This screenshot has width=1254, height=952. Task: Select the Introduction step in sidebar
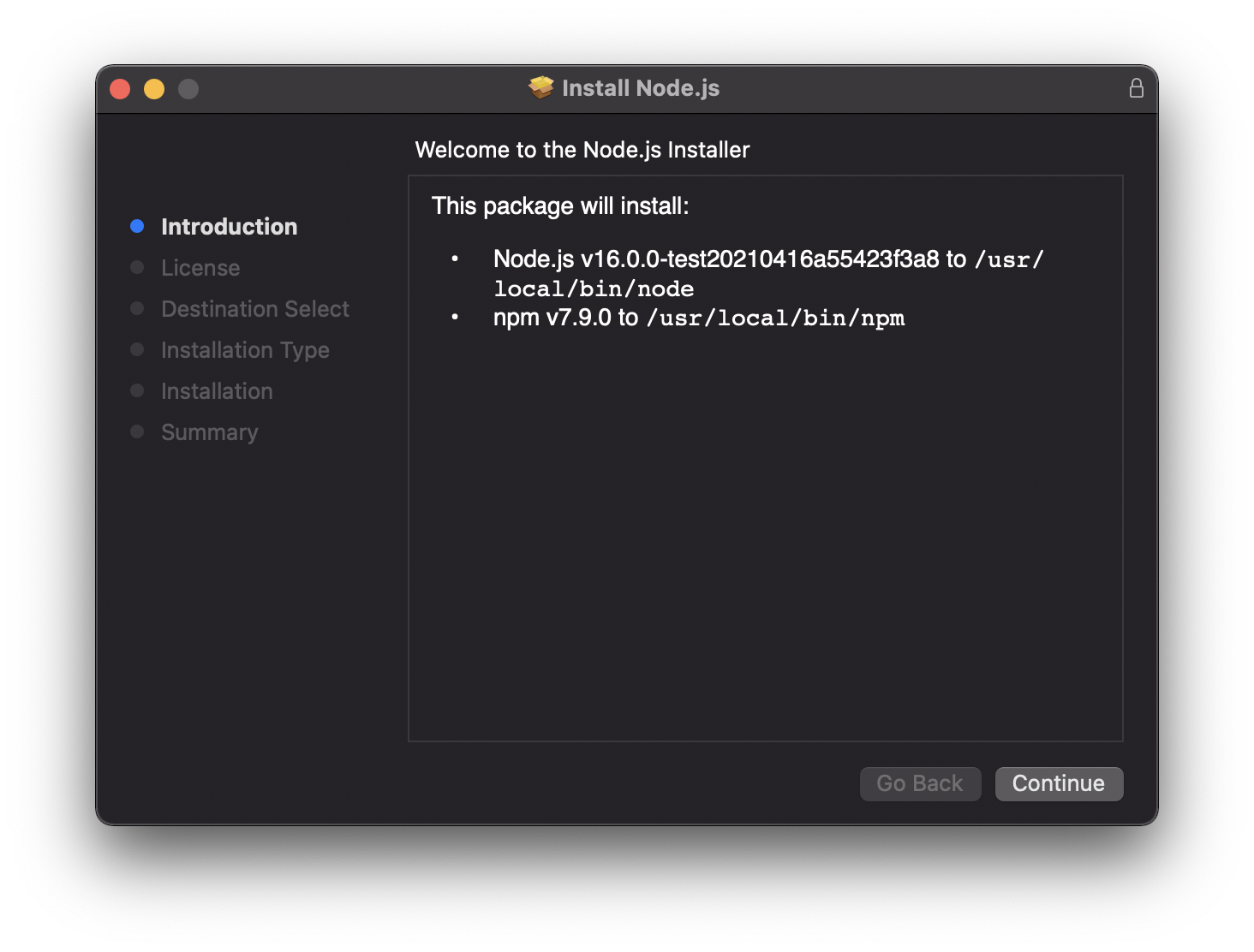point(230,227)
